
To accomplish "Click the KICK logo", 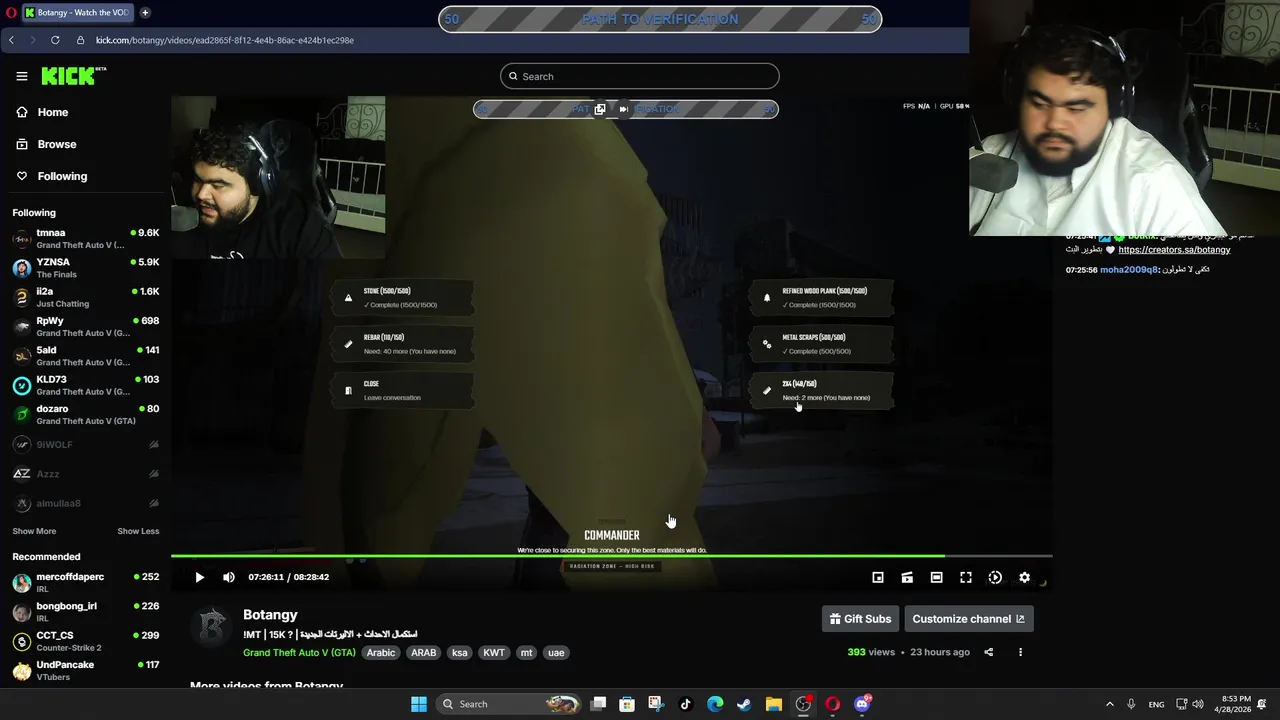I will 73,76.
